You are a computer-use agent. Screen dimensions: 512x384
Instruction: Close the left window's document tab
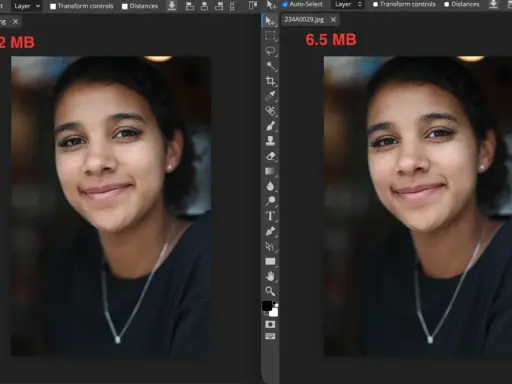(x=15, y=22)
